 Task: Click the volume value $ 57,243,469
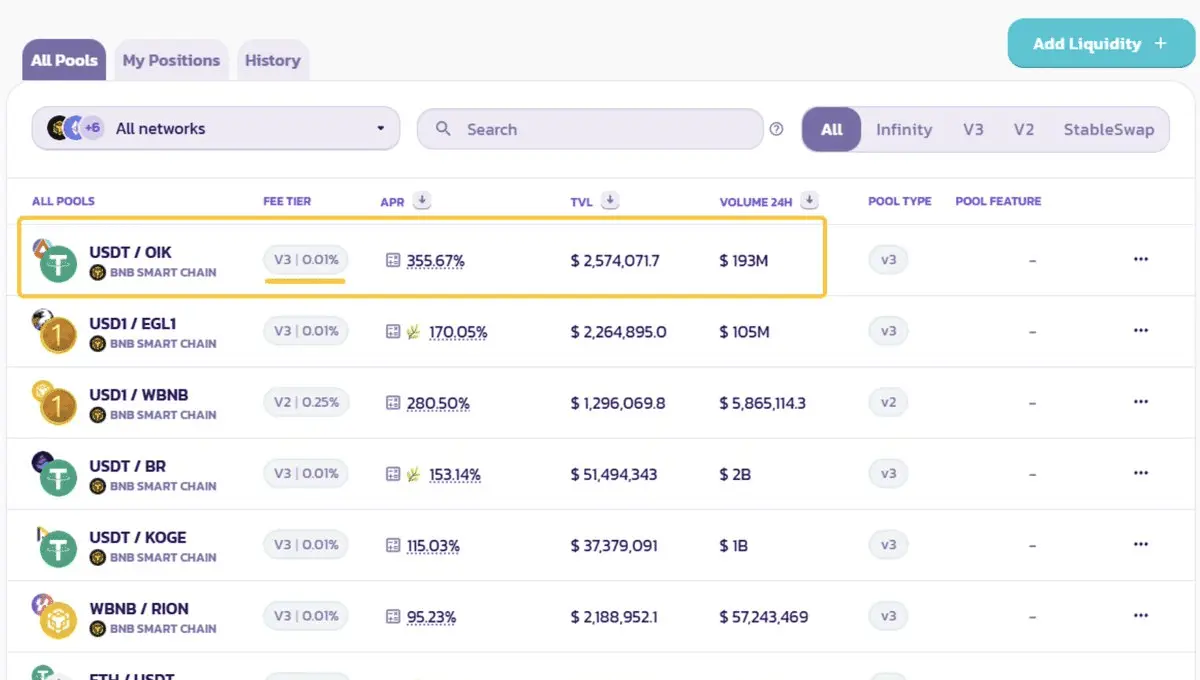[764, 617]
